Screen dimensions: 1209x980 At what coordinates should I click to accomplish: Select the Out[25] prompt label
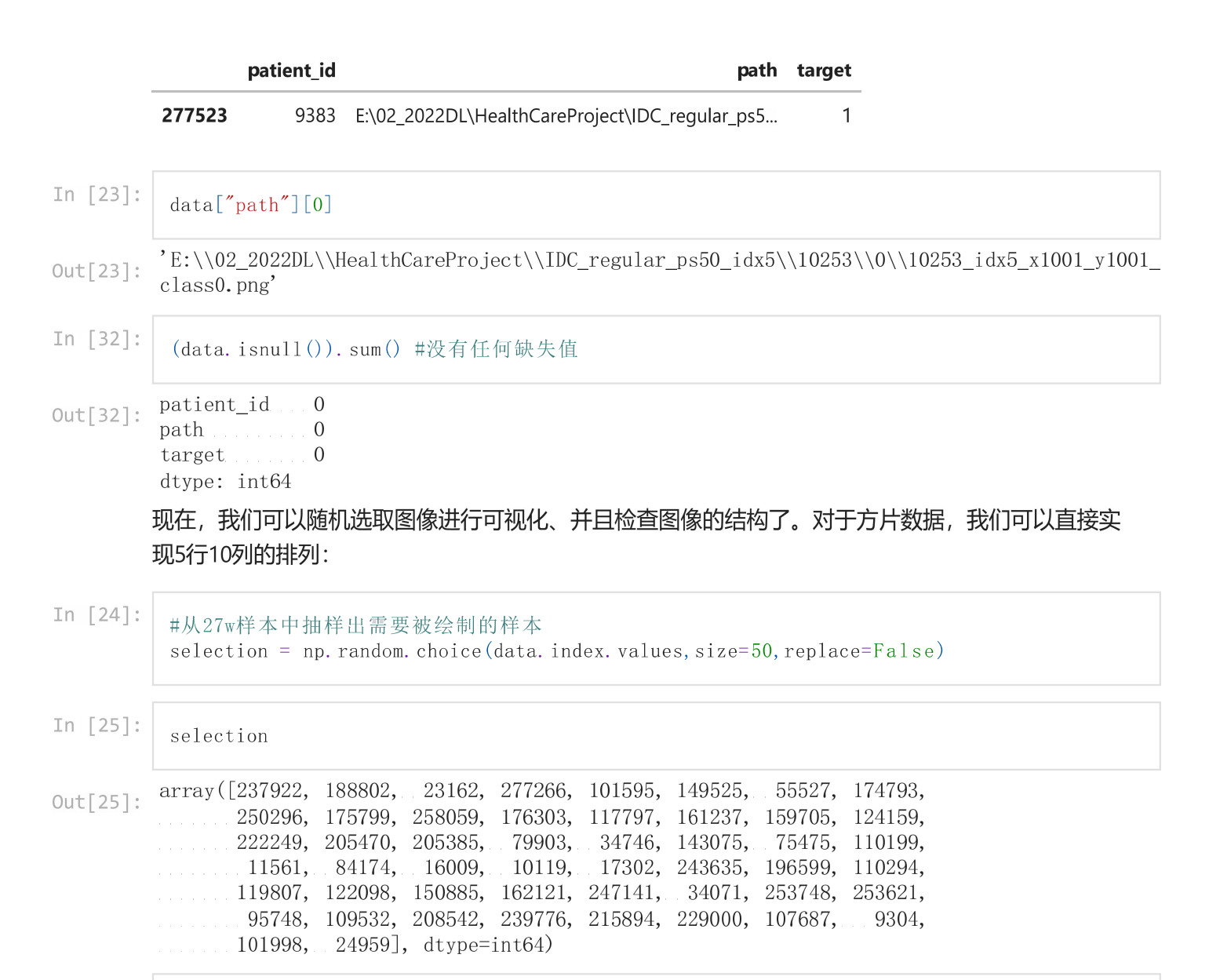[97, 802]
